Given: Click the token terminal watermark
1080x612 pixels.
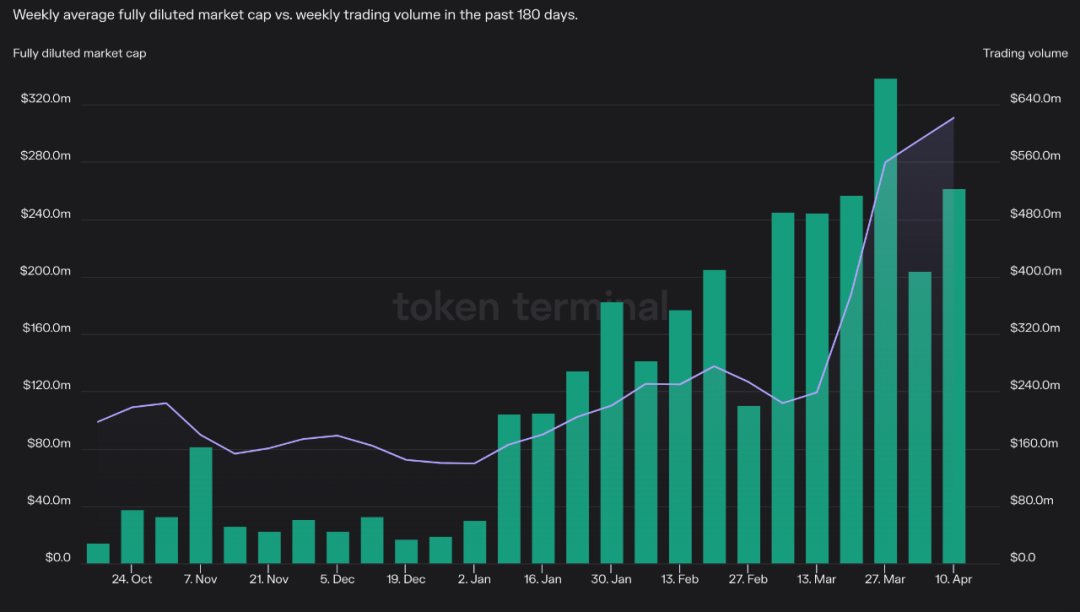Looking at the screenshot, I should tap(530, 306).
